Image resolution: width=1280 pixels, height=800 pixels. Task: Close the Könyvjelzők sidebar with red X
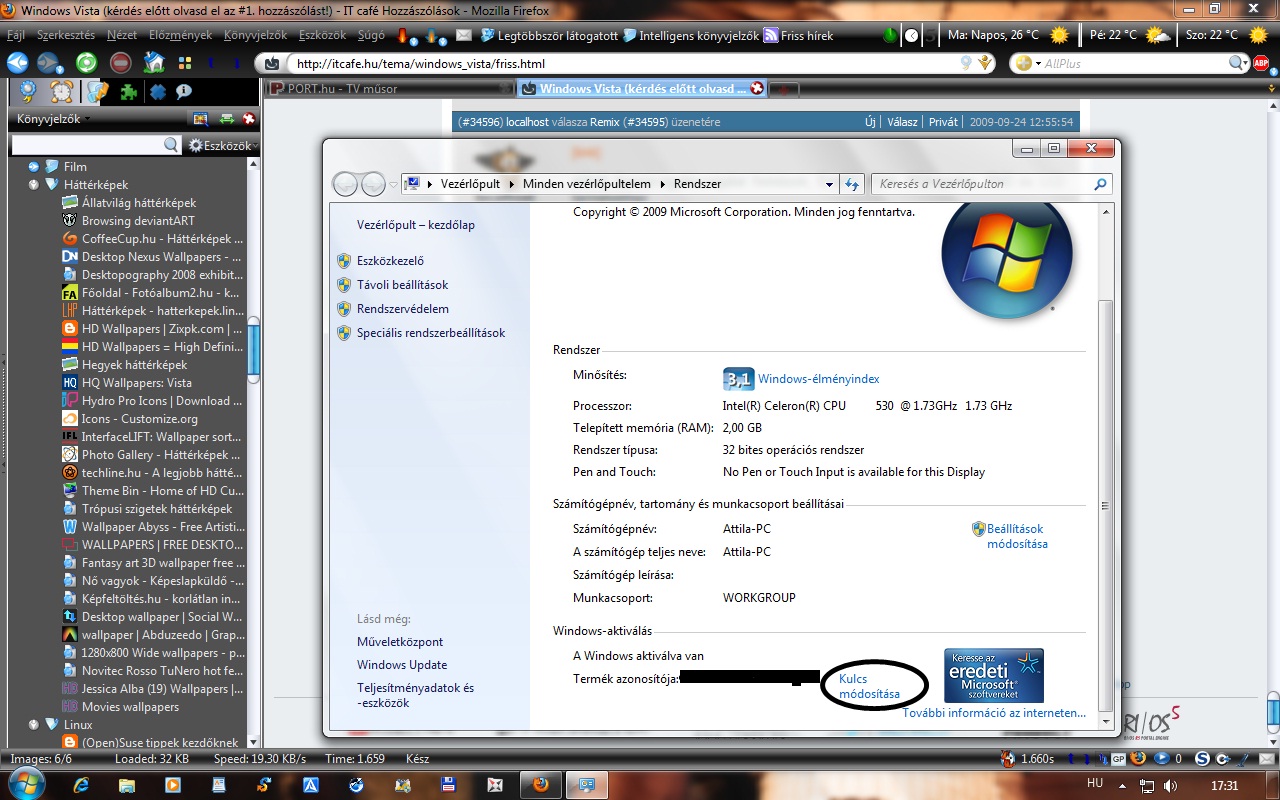(248, 119)
